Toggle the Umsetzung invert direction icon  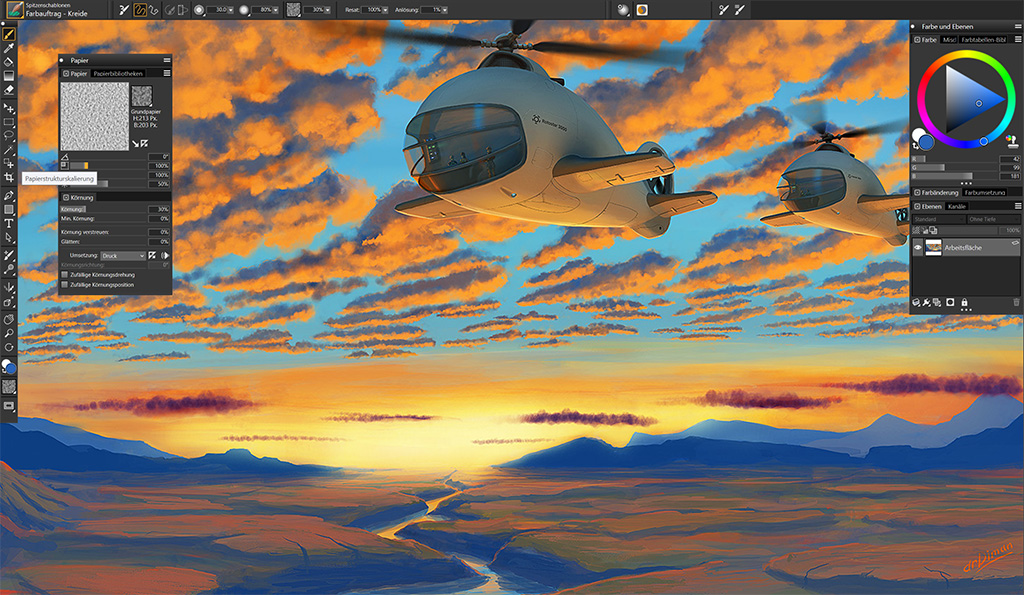[152, 255]
